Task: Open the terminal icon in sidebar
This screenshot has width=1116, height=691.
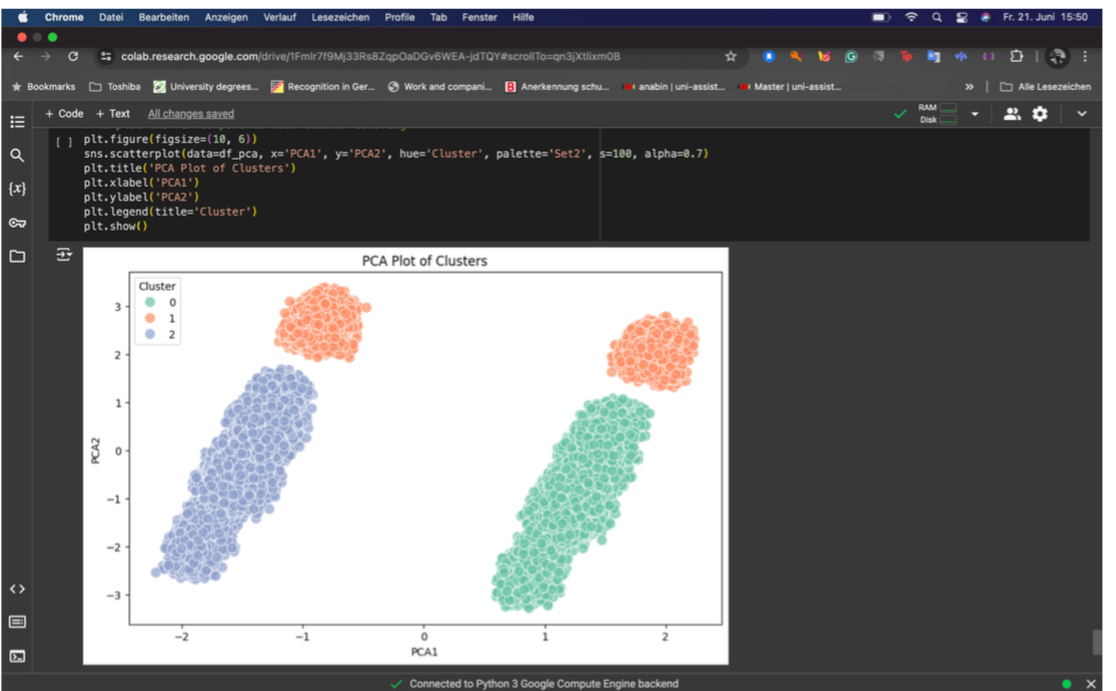Action: click(x=17, y=655)
